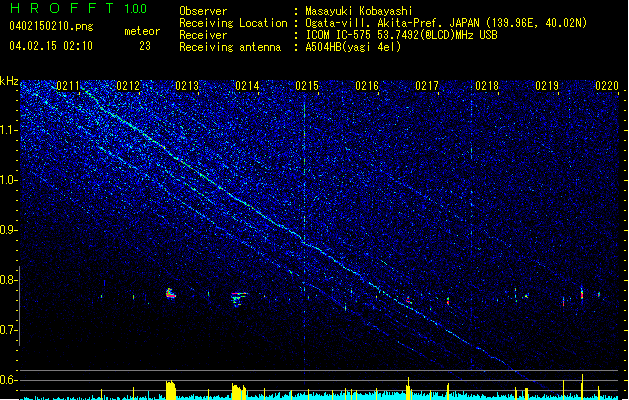Click the ICOM IC-575 receiver text
Image resolution: width=629 pixels, height=400 pixels.
coord(401,35)
